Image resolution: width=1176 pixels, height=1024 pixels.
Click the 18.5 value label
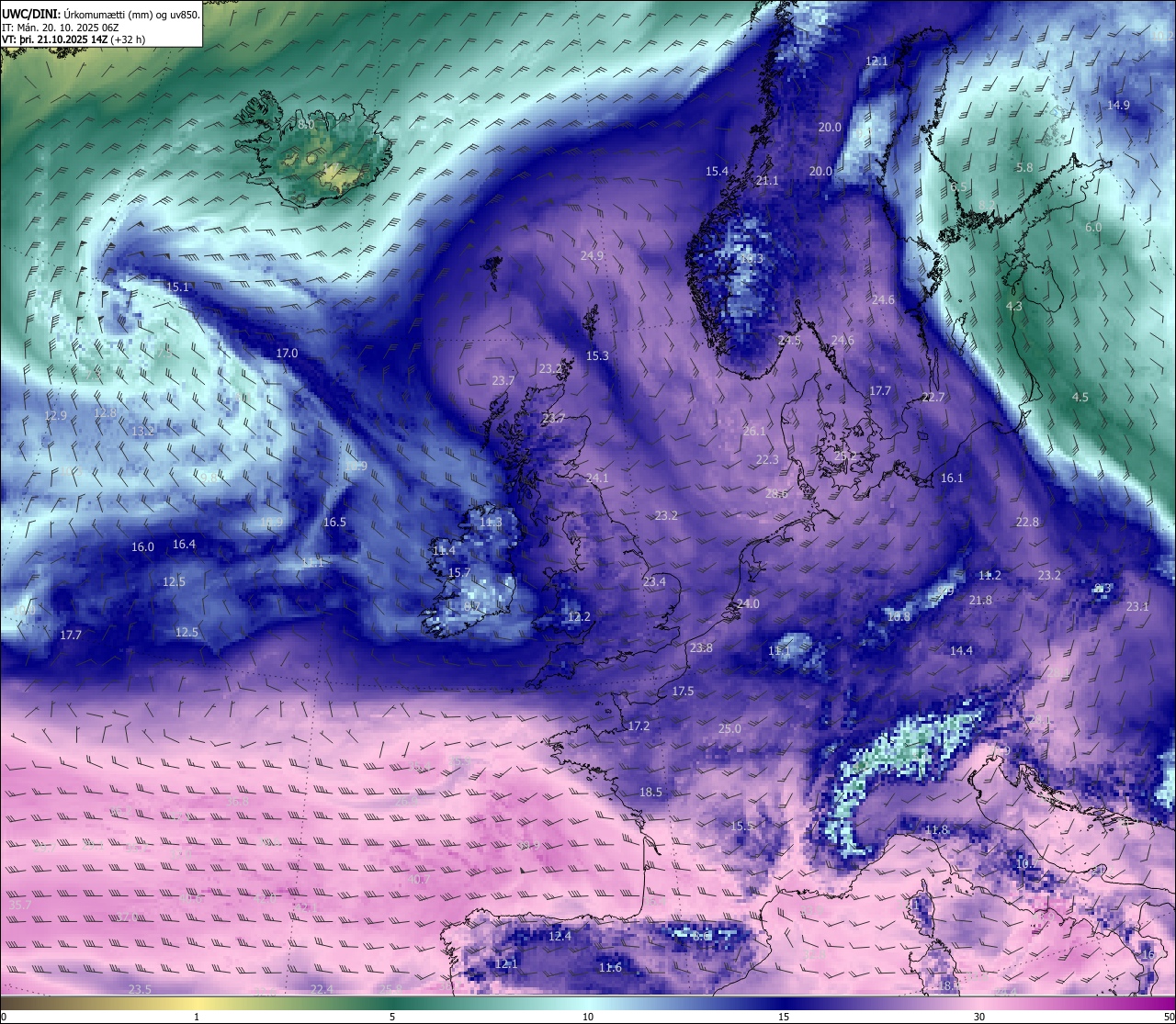click(x=650, y=793)
